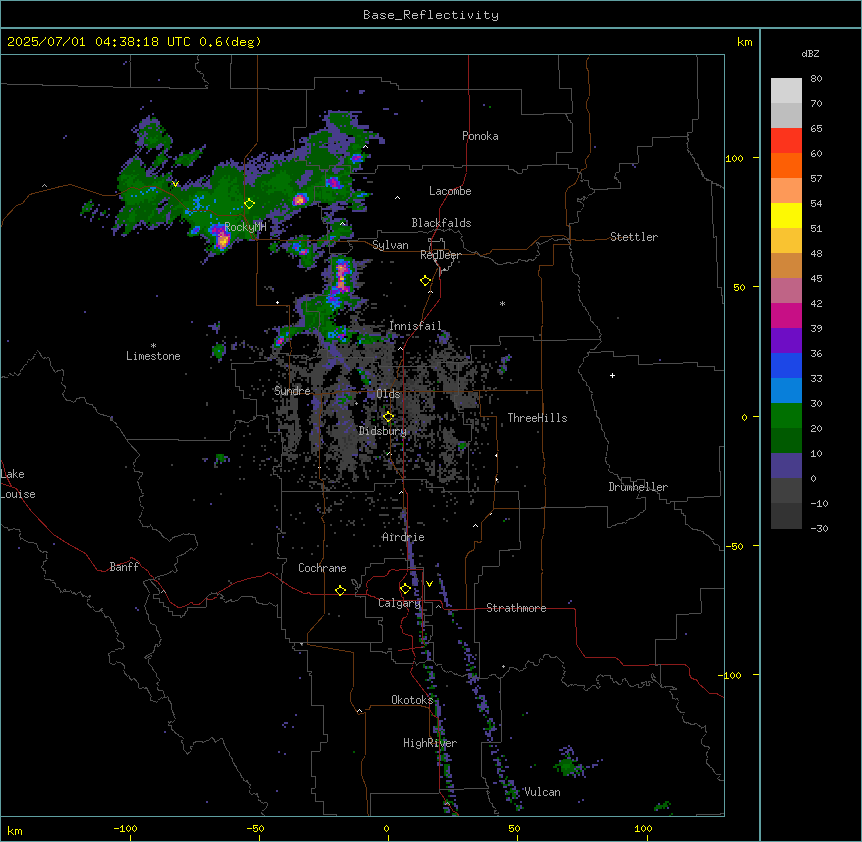
Task: Click the Sylvan label
Action: [x=390, y=245]
